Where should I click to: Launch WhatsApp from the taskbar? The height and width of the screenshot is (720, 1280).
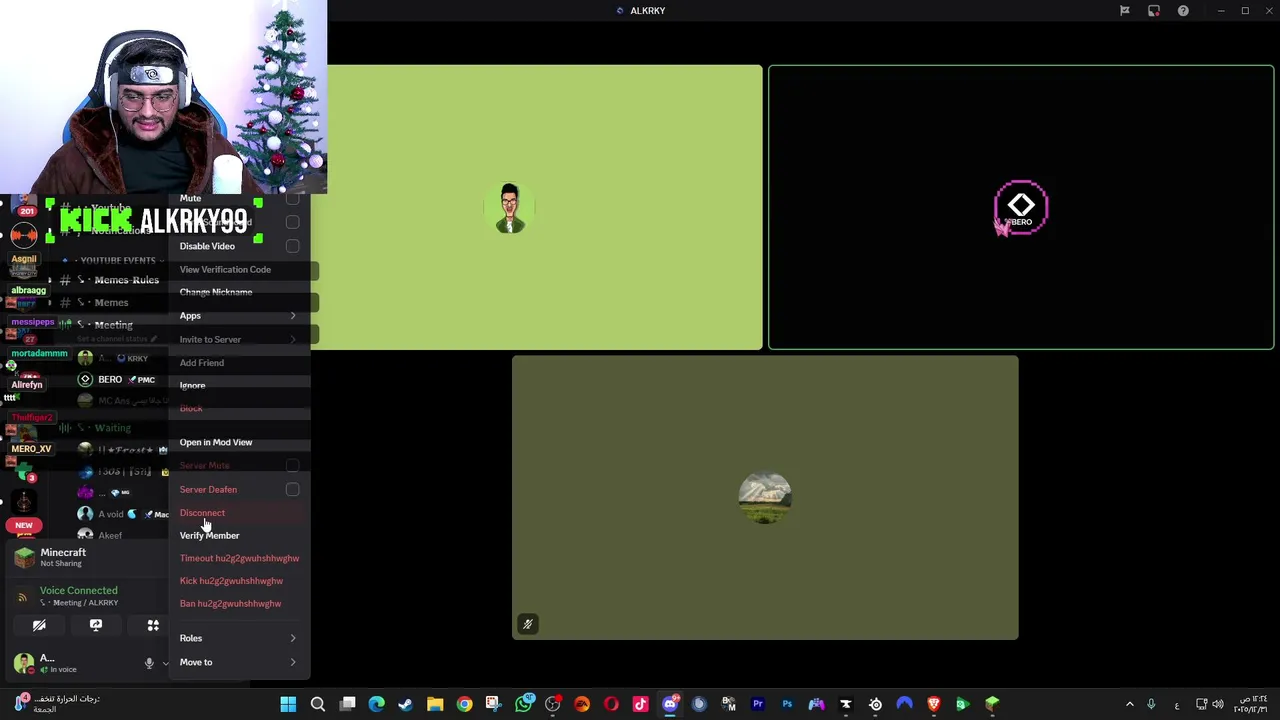coord(523,704)
